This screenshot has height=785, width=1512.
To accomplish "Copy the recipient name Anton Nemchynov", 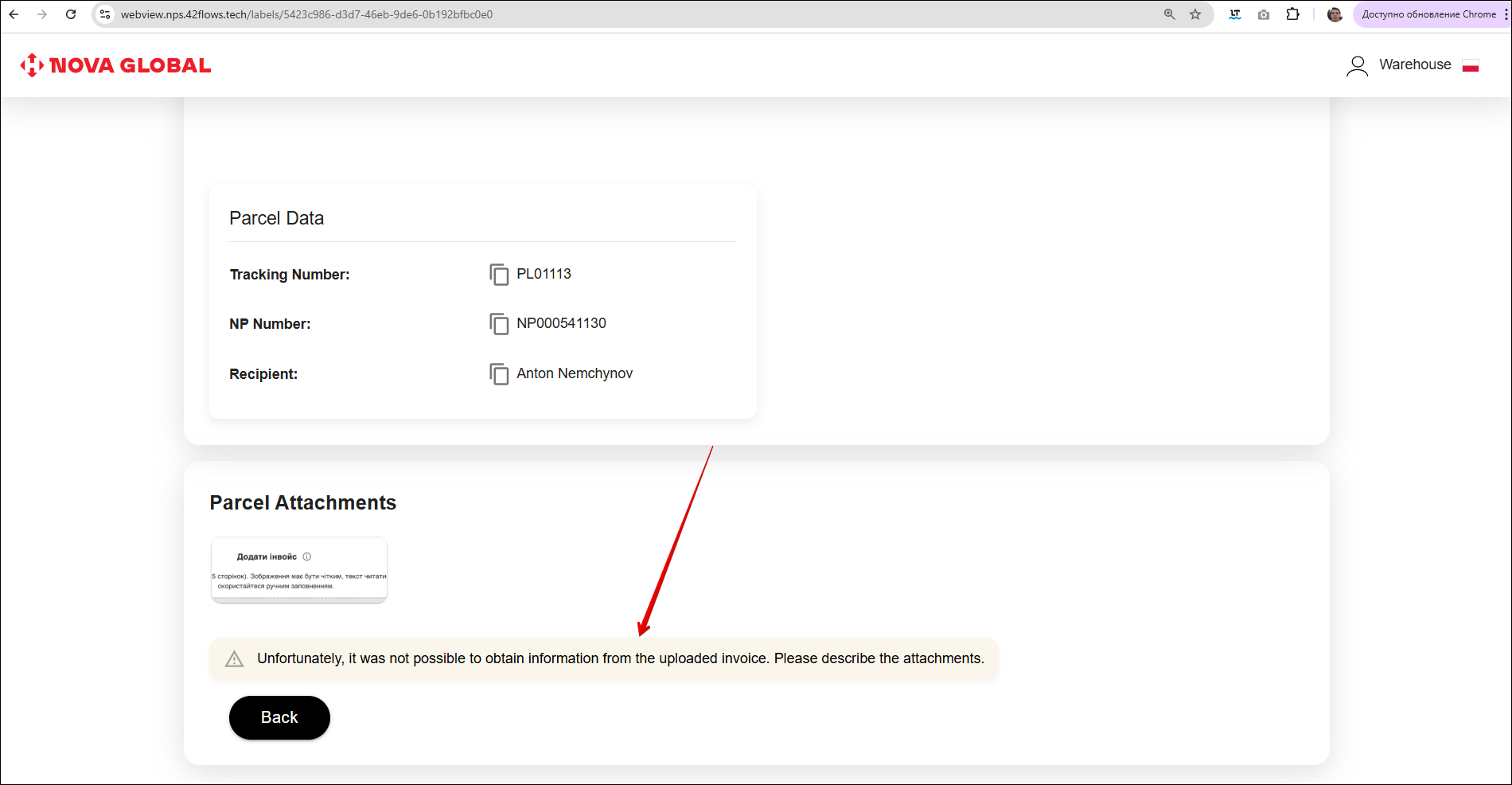I will tap(499, 374).
